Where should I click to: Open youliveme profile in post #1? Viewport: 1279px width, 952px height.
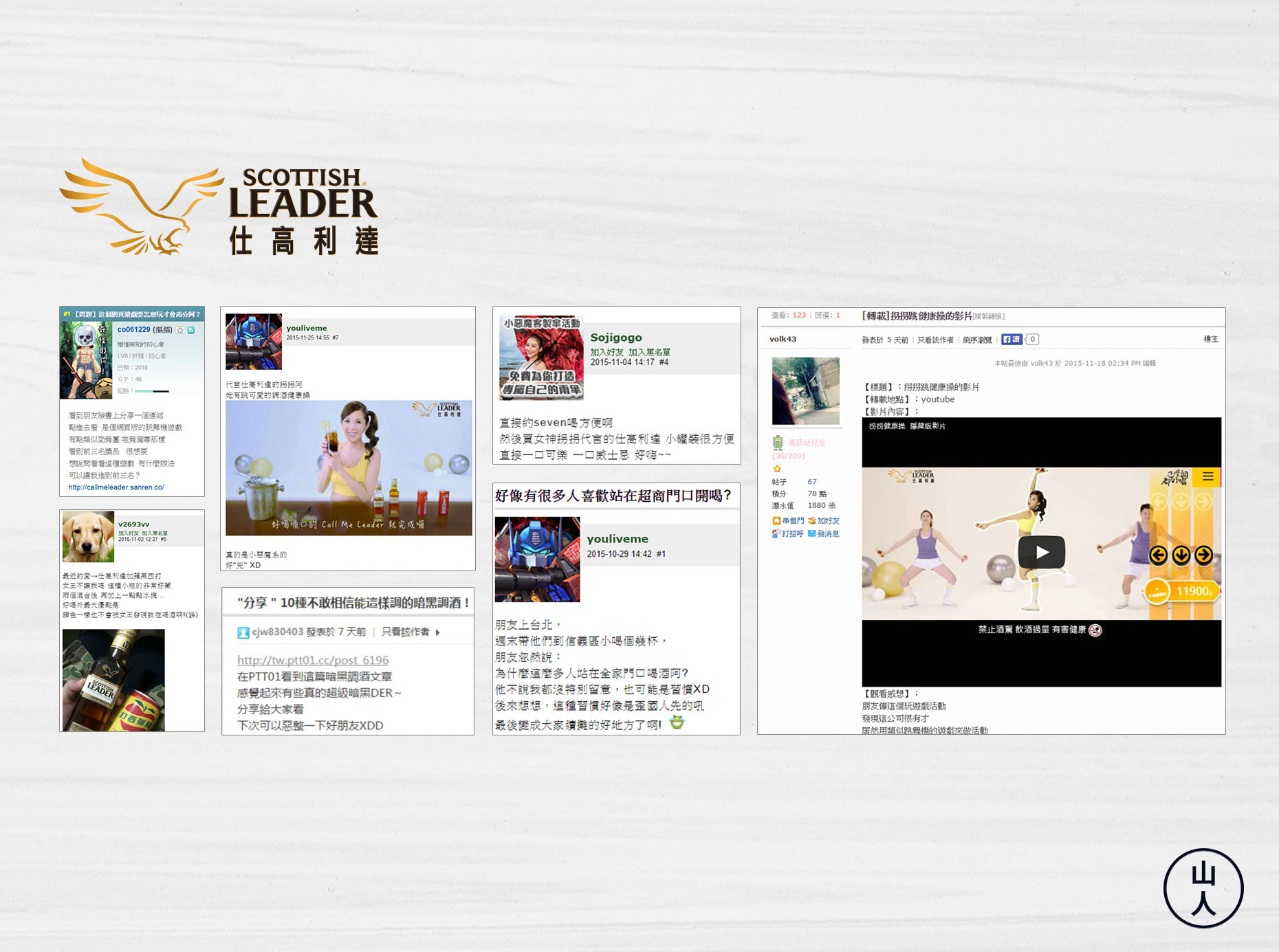(617, 539)
